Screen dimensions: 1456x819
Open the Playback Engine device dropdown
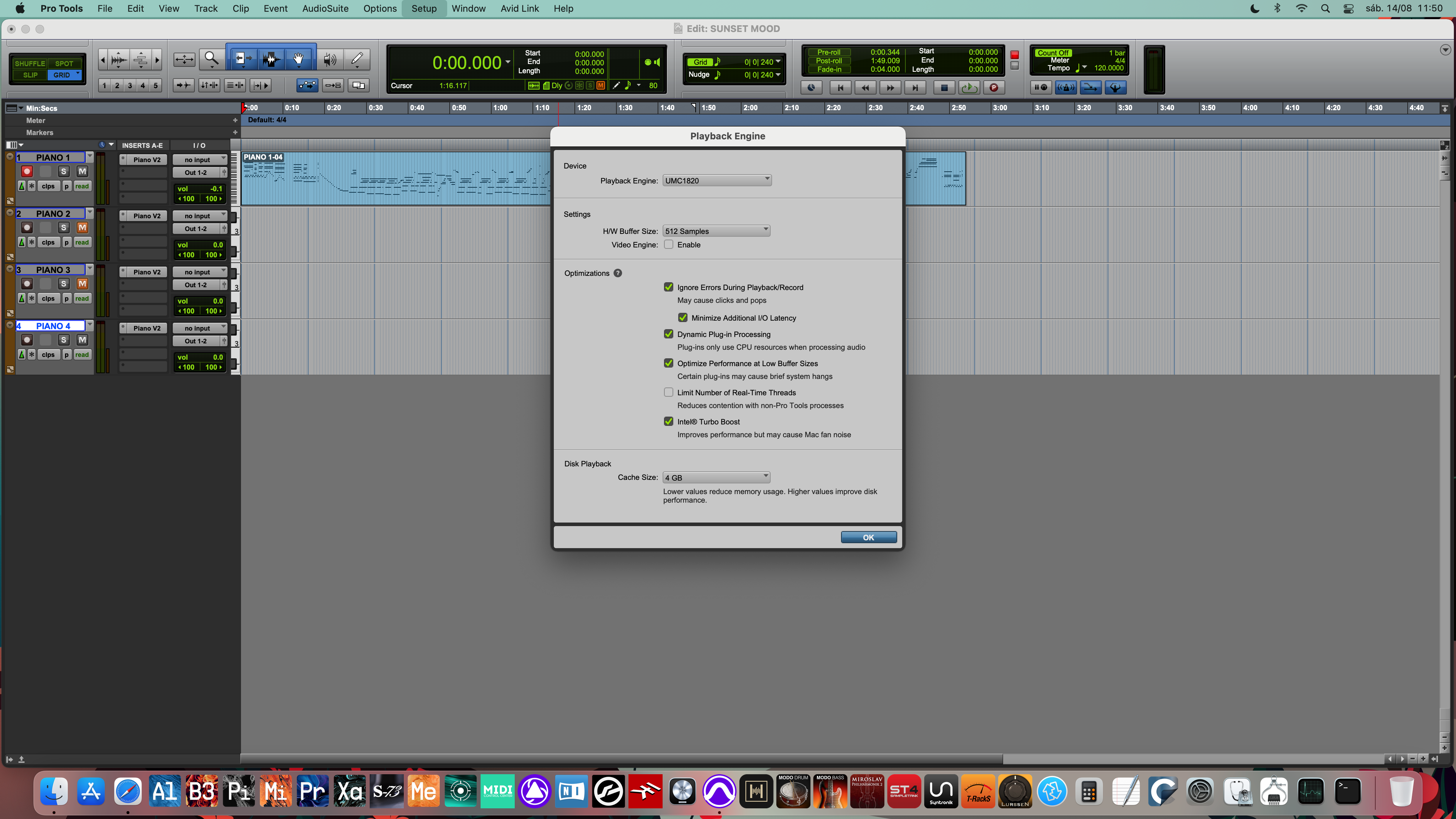coord(717,180)
